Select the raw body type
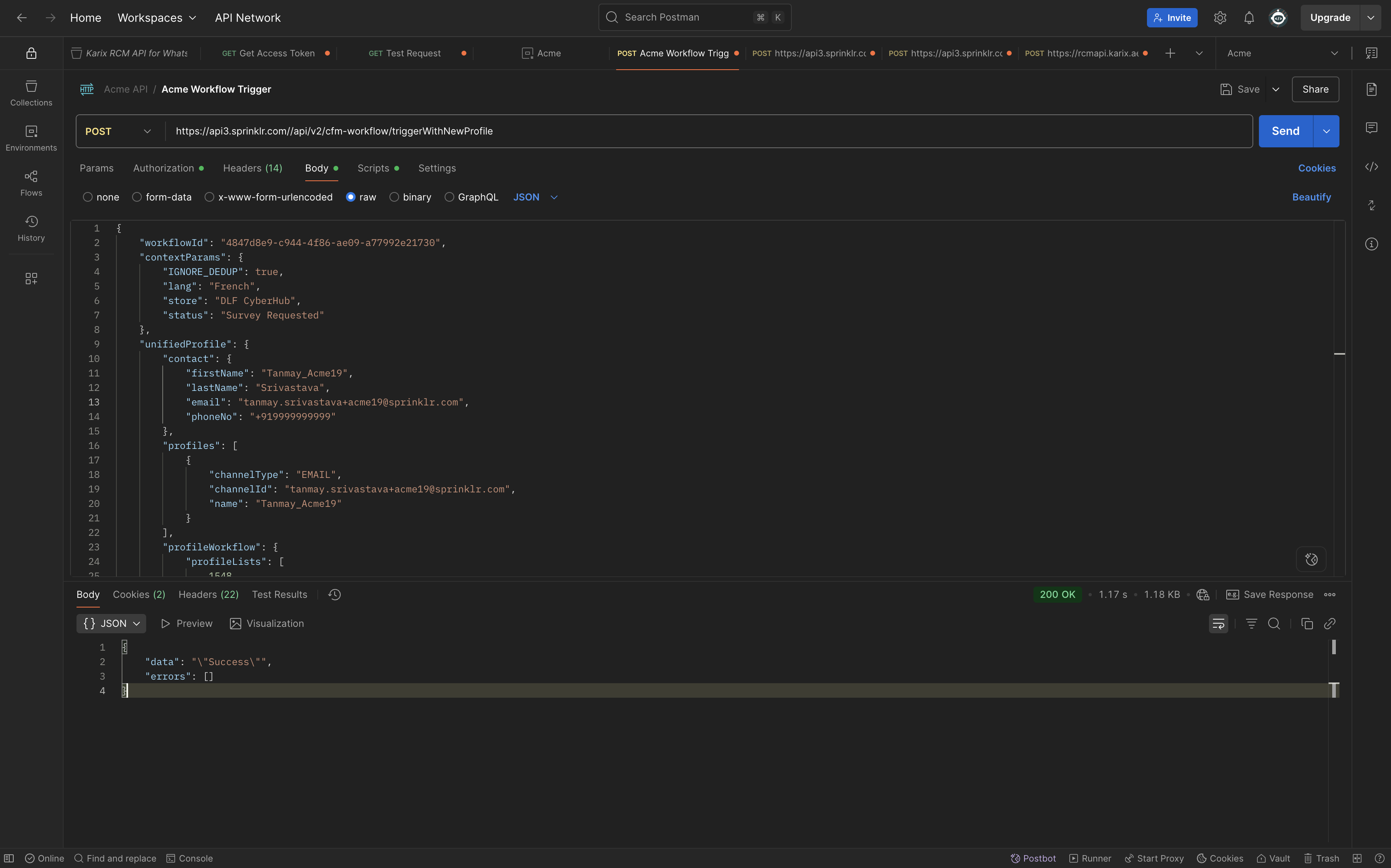This screenshot has height=868, width=1391. pos(350,197)
